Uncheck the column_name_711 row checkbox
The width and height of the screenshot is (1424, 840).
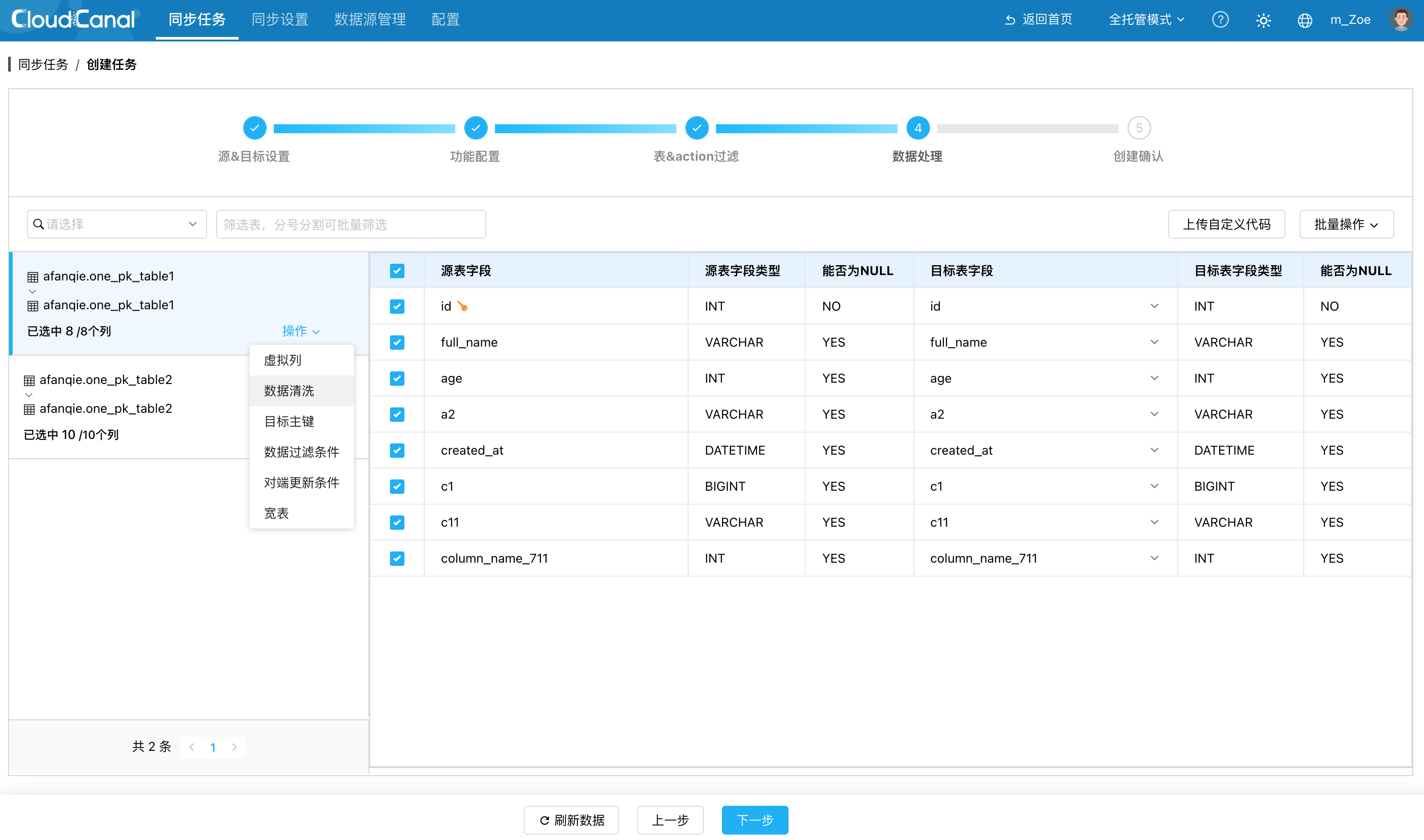[x=397, y=558]
